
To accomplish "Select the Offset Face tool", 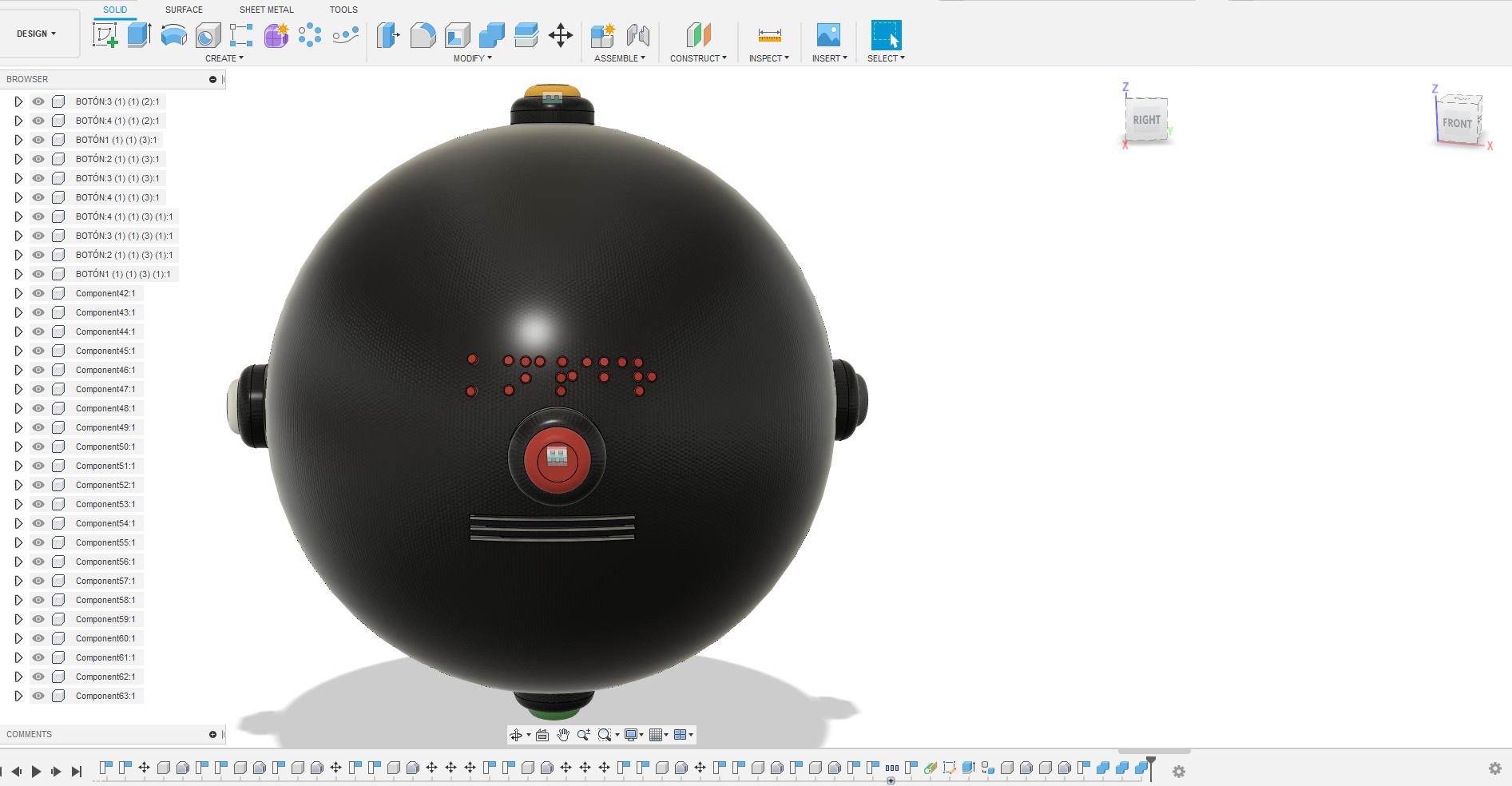I will click(526, 35).
